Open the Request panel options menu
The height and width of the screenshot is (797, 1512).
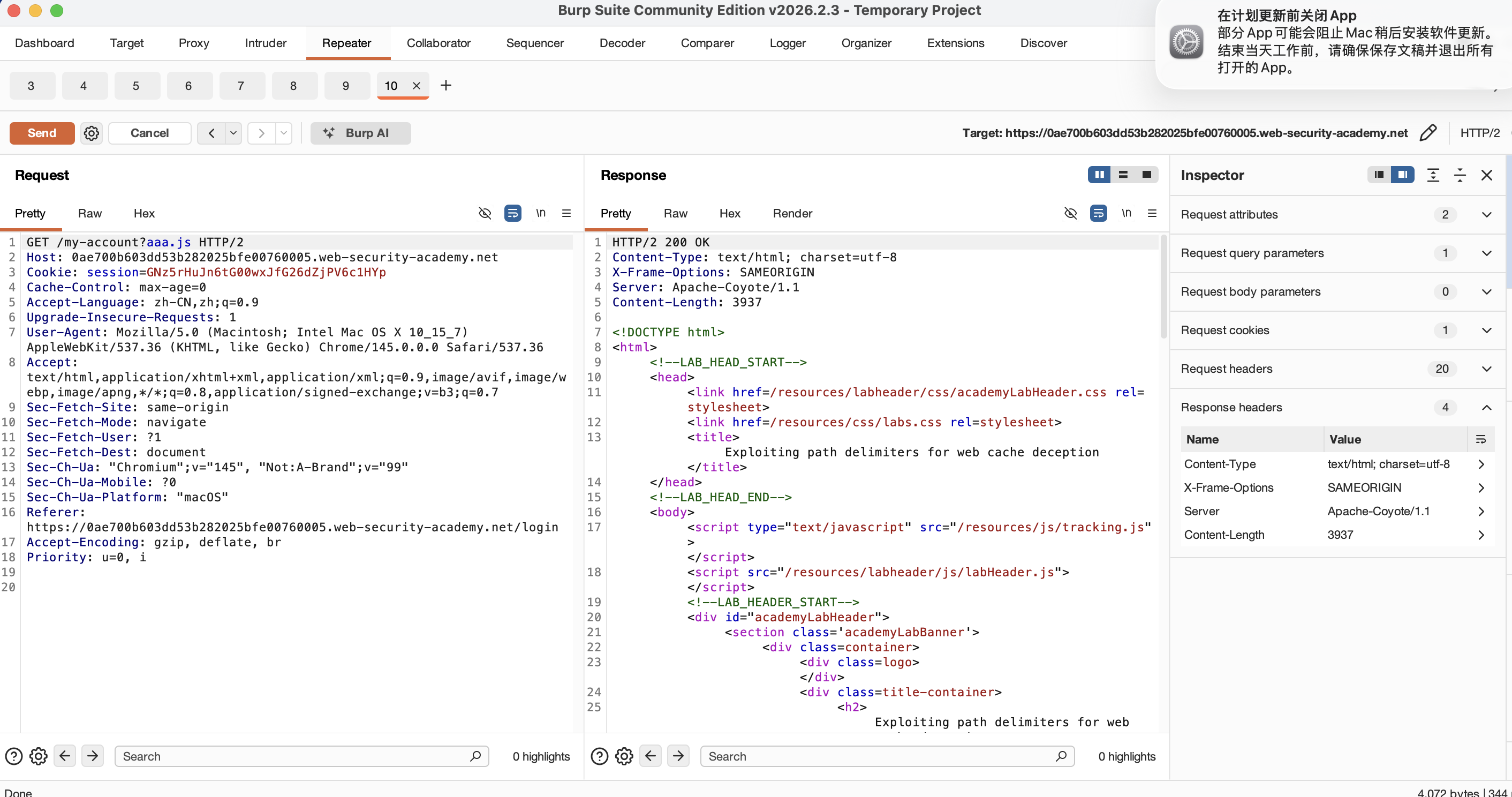(566, 213)
